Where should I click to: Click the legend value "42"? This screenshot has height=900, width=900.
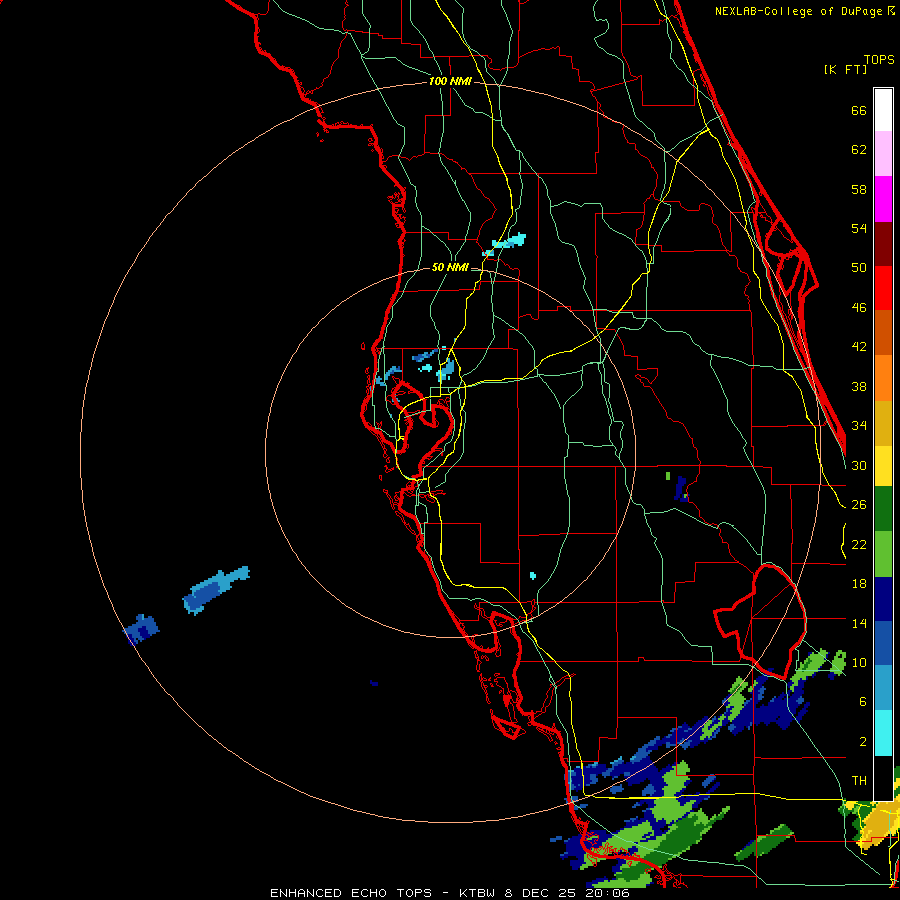(x=859, y=346)
